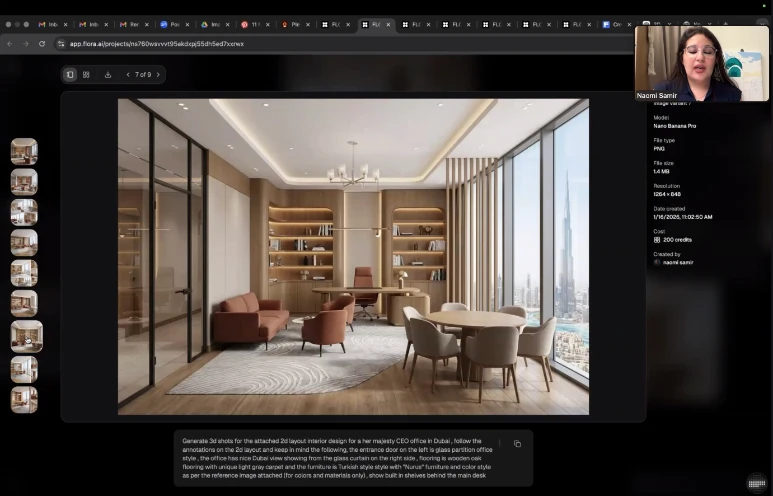Select the first thumbnail in the left strip
Viewport: 773px width, 496px height.
pyautogui.click(x=24, y=152)
